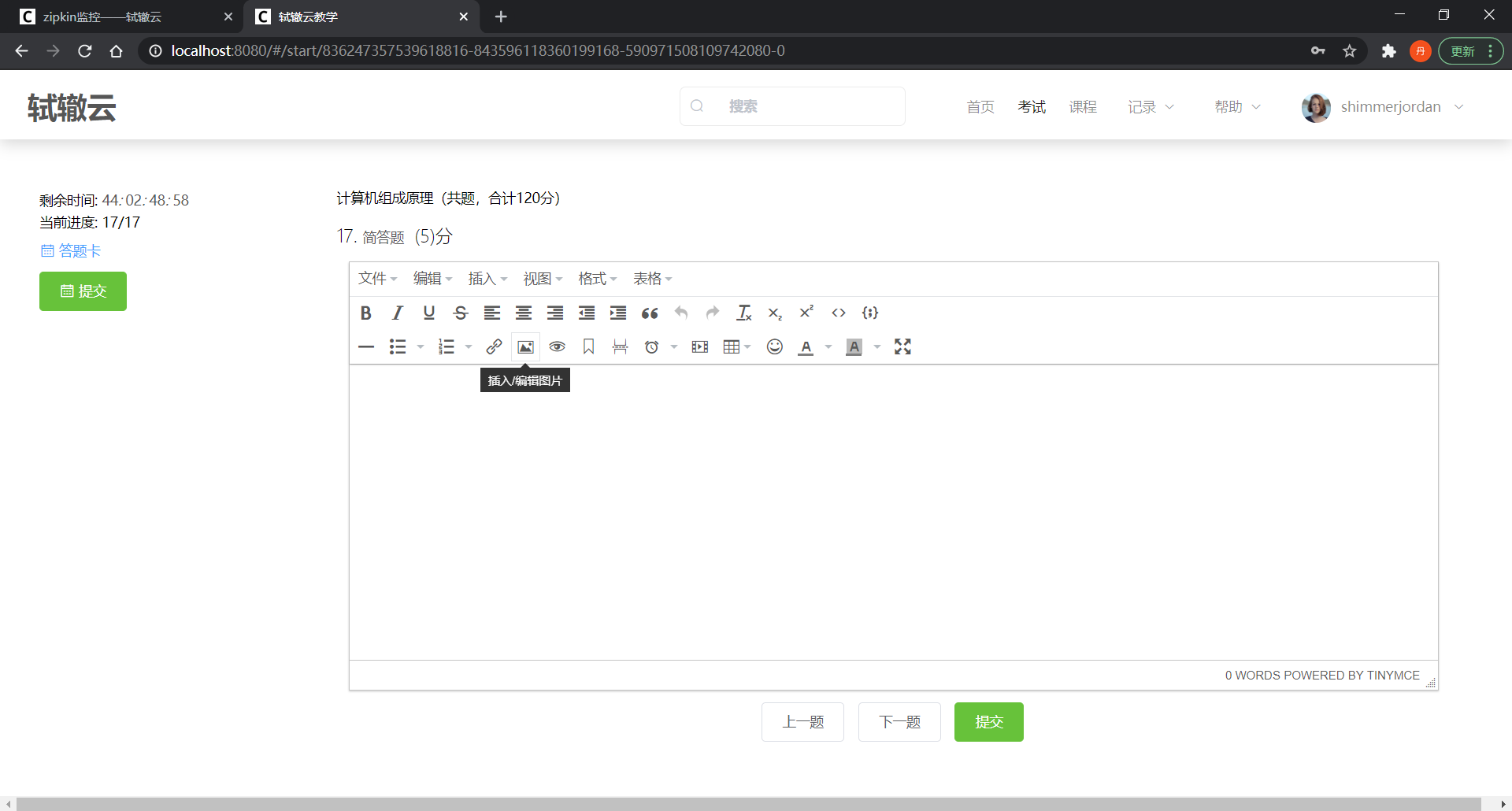The height and width of the screenshot is (811, 1512).
Task: Toggle strikethrough formatting
Action: pyautogui.click(x=461, y=313)
